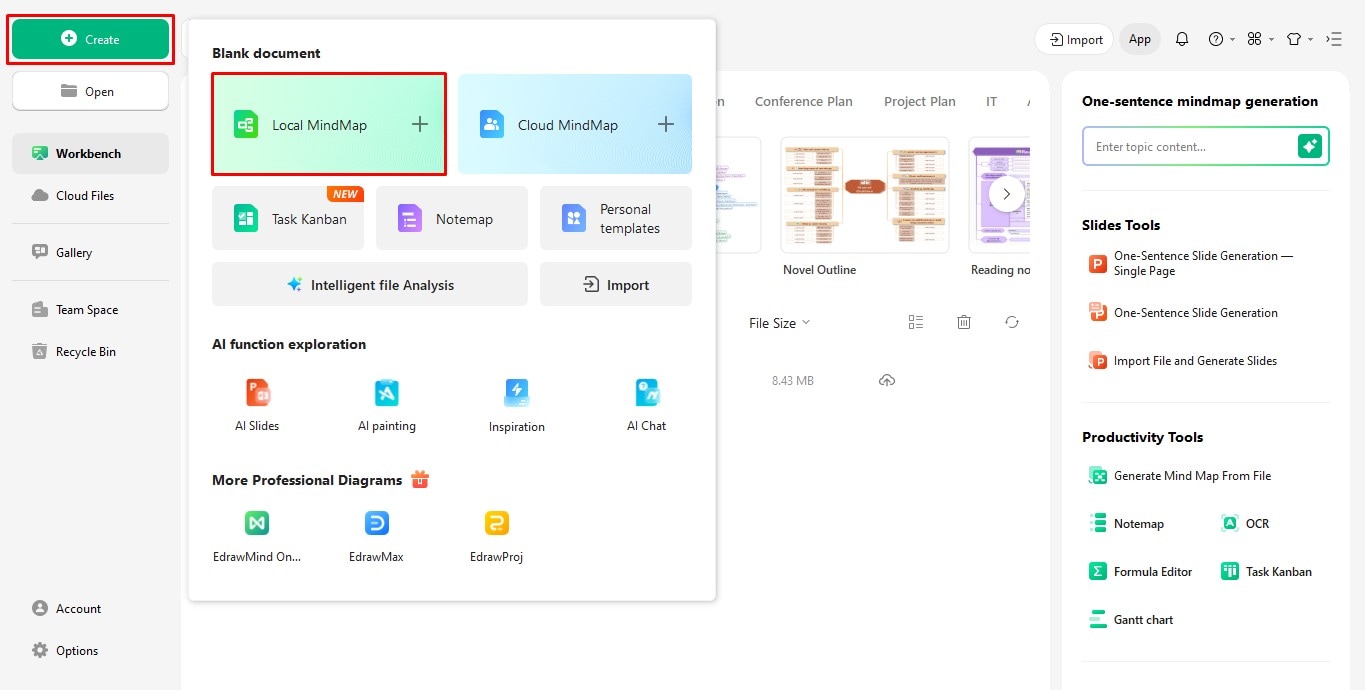
Task: Create a new Local MindMap
Action: tap(329, 124)
